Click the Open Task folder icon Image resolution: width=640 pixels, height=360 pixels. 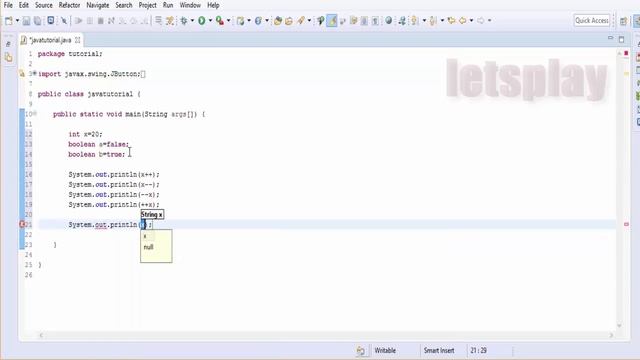[x=289, y=21]
